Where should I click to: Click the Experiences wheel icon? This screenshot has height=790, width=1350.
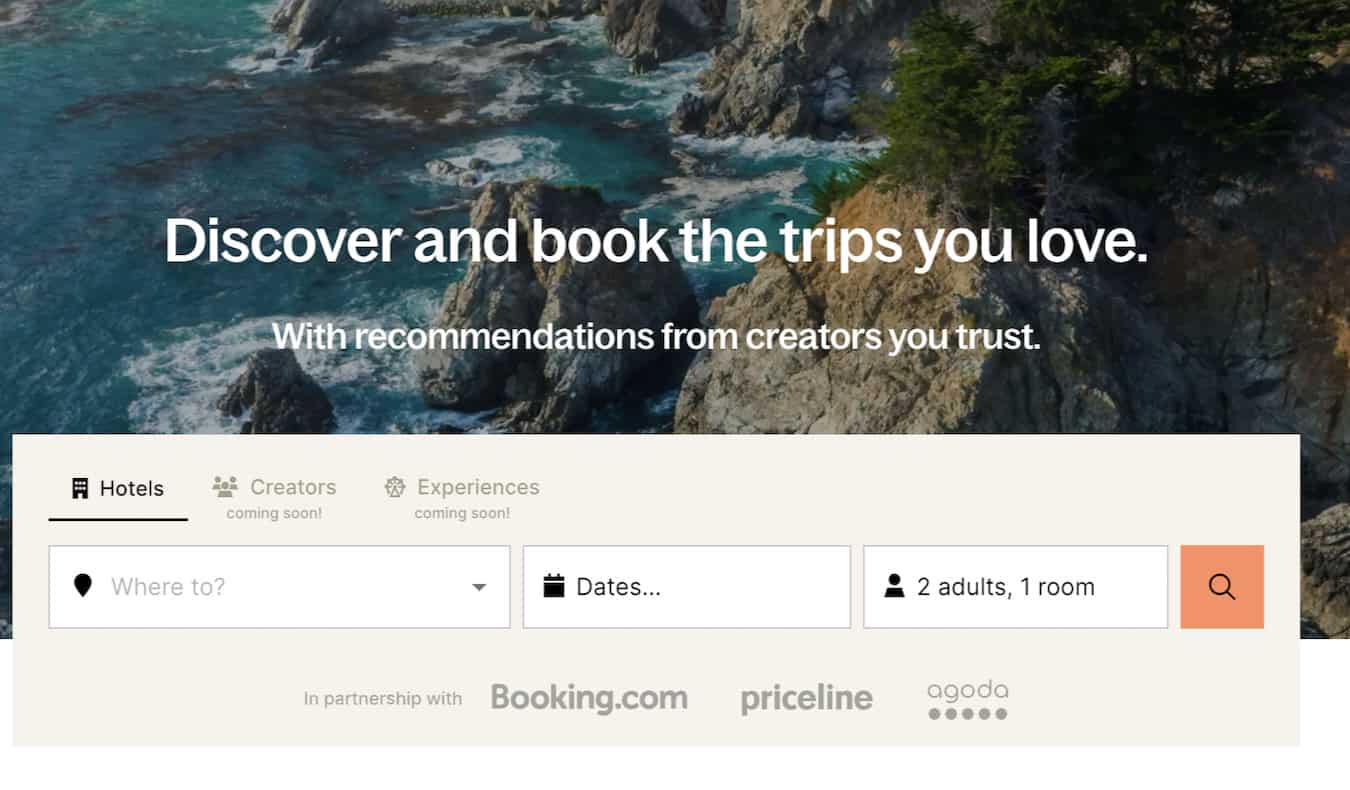(395, 487)
